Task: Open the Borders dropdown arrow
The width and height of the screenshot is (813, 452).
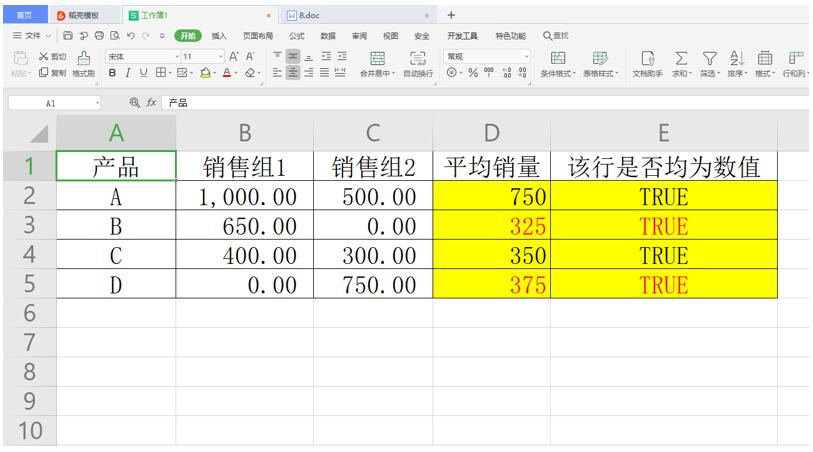Action: tap(170, 73)
